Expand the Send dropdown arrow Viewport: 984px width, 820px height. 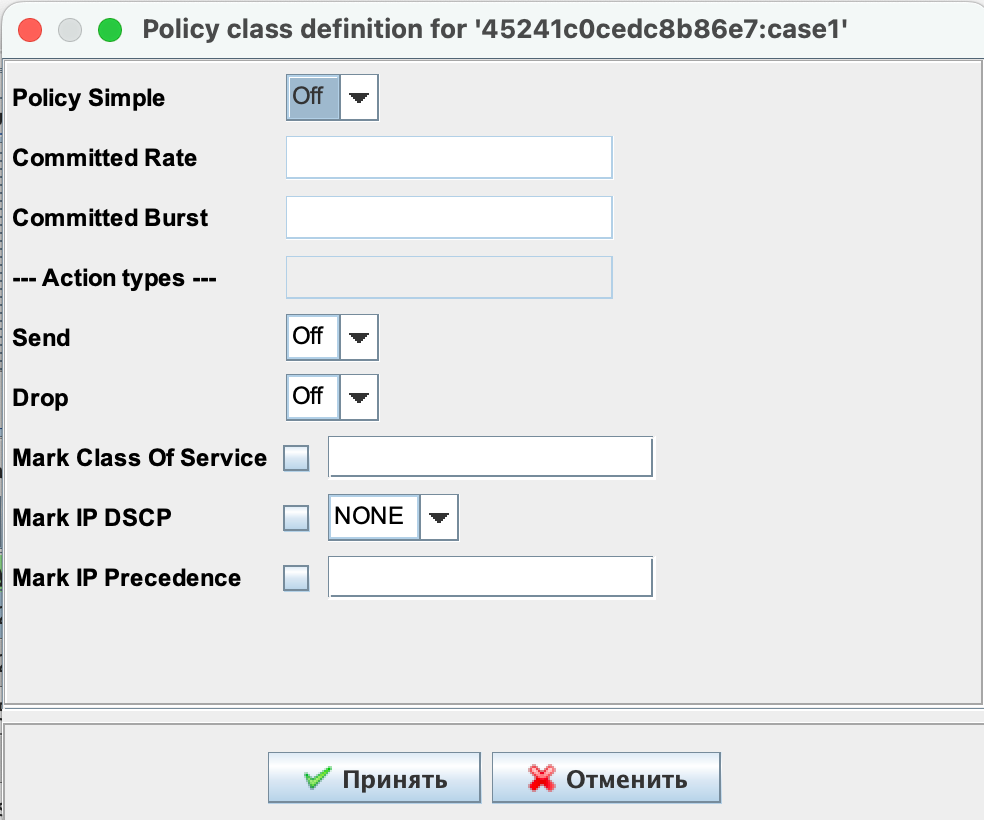pyautogui.click(x=358, y=338)
